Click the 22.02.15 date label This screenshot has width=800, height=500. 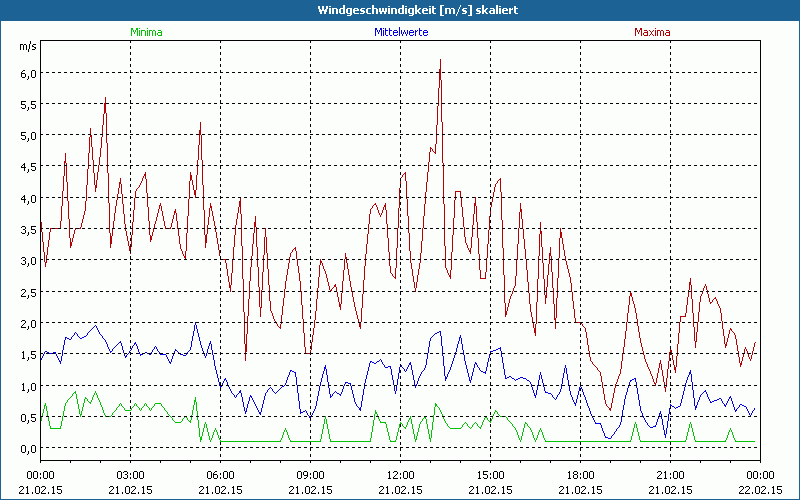click(760, 490)
